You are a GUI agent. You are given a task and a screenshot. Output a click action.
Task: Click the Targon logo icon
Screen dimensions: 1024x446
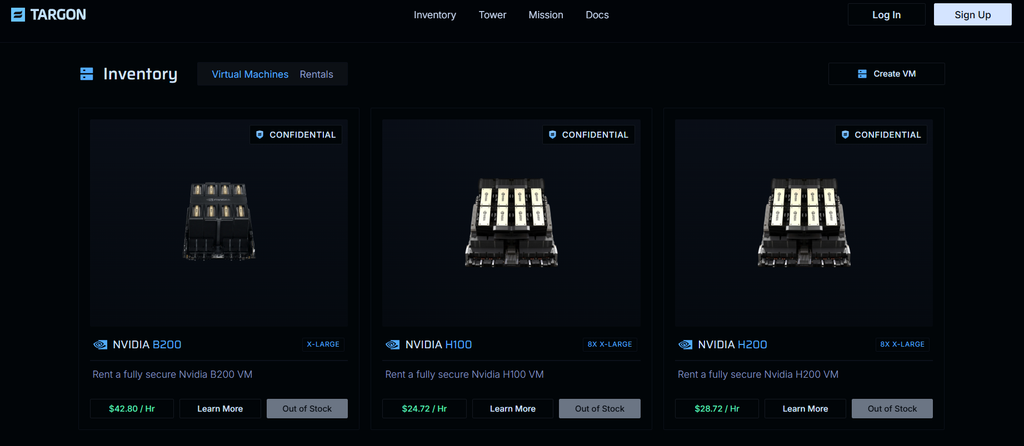(x=18, y=14)
